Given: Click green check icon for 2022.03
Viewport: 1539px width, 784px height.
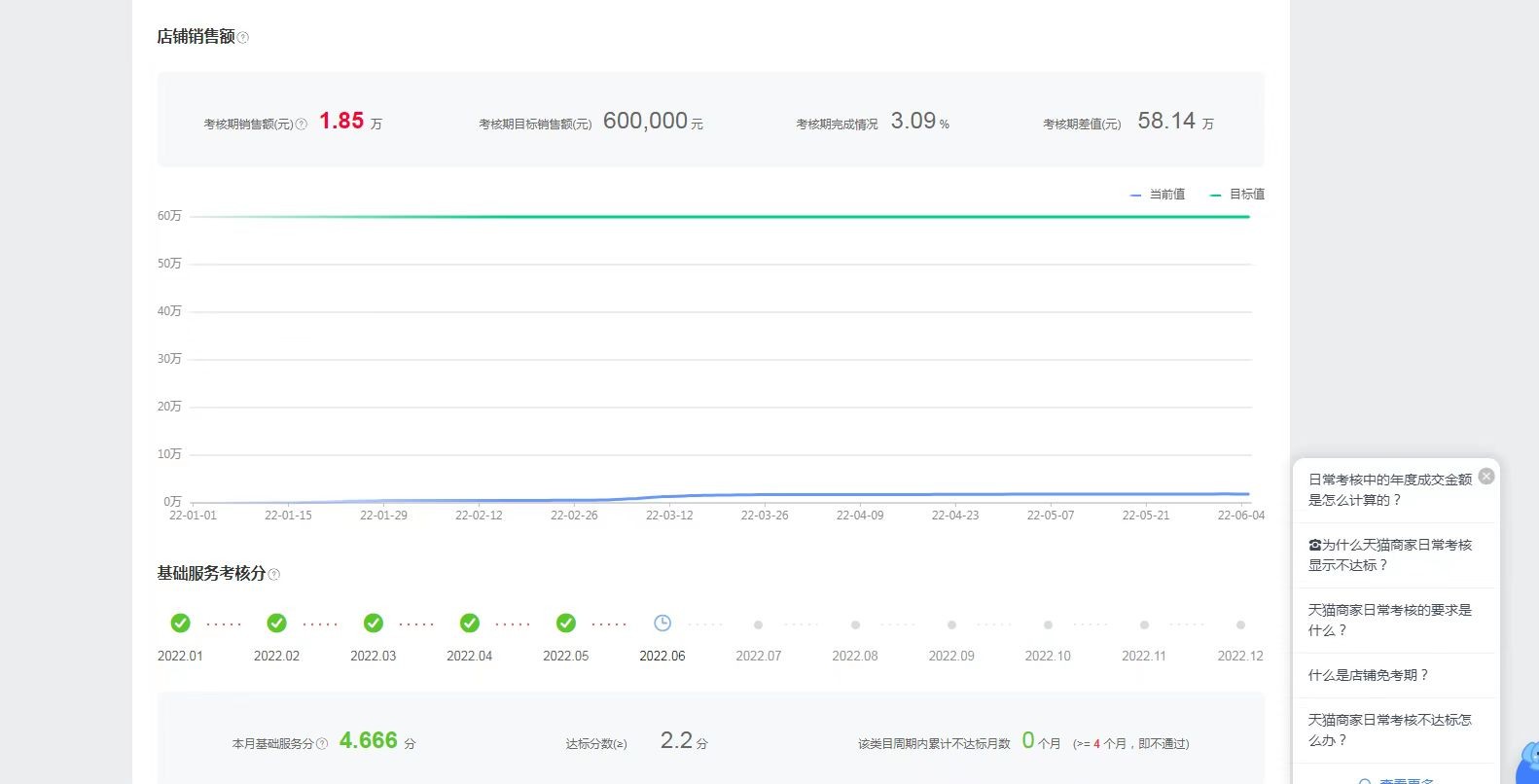Looking at the screenshot, I should tap(373, 624).
